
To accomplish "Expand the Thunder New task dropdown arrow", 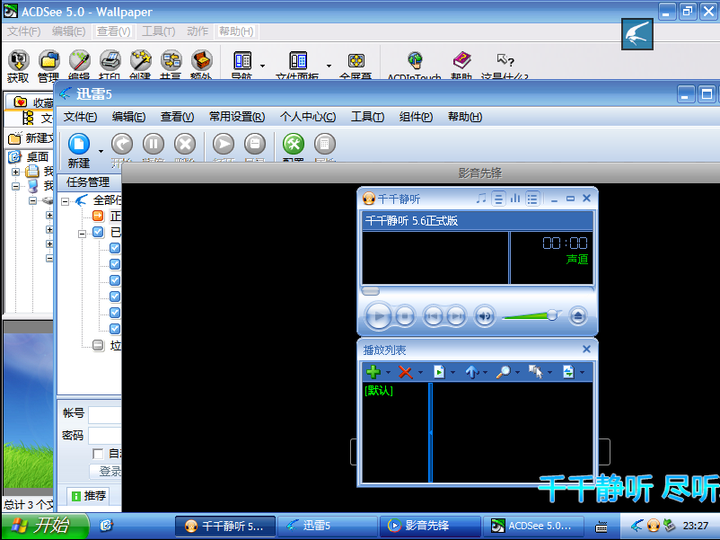I will pyautogui.click(x=101, y=151).
